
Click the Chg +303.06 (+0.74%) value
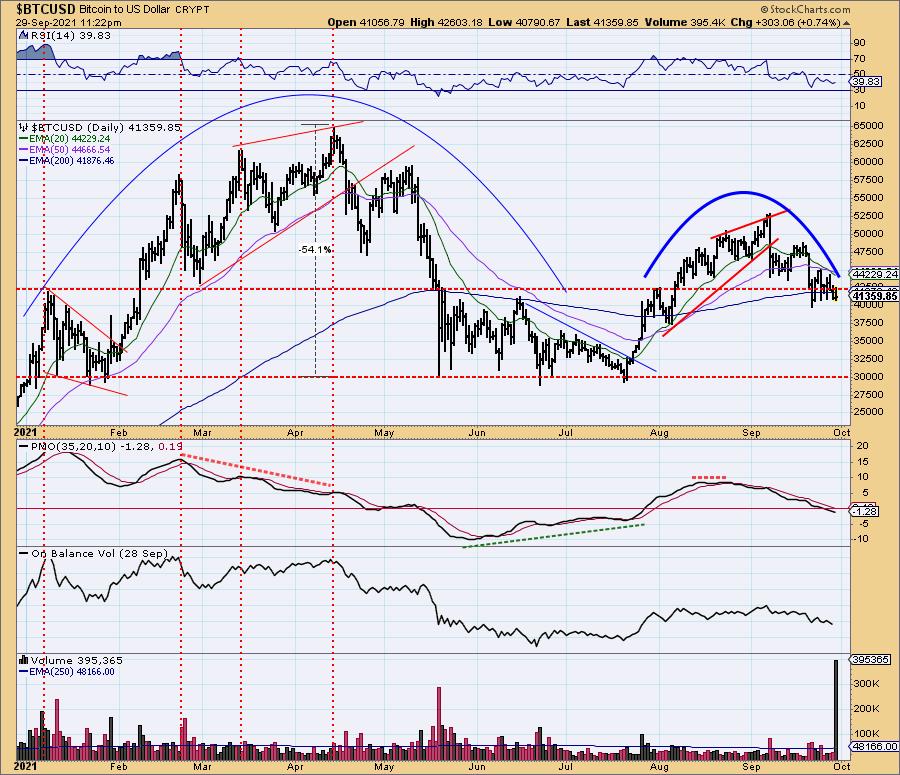[x=786, y=22]
